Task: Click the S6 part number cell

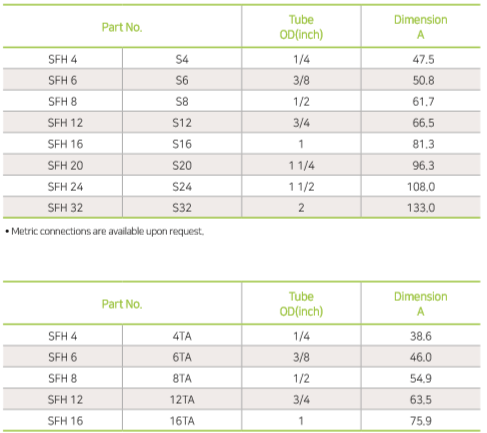Action: coord(182,80)
